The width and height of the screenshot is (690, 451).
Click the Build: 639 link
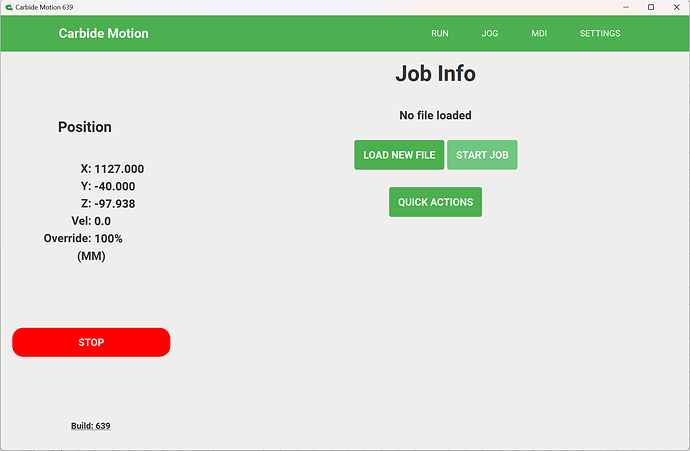coord(91,426)
